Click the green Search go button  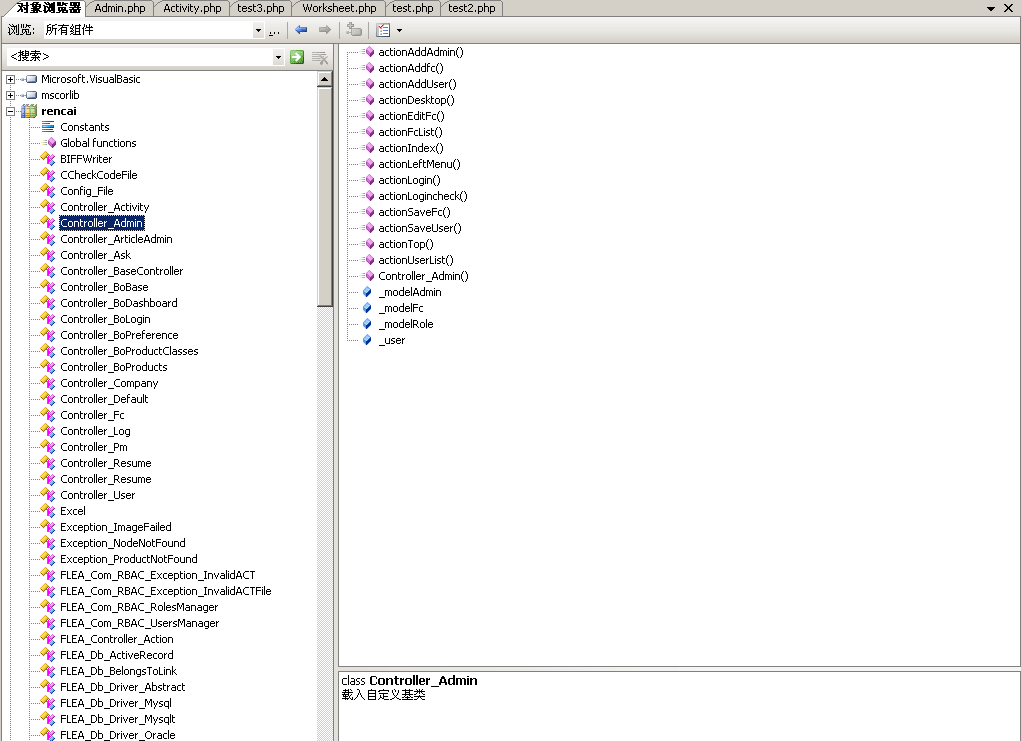297,57
